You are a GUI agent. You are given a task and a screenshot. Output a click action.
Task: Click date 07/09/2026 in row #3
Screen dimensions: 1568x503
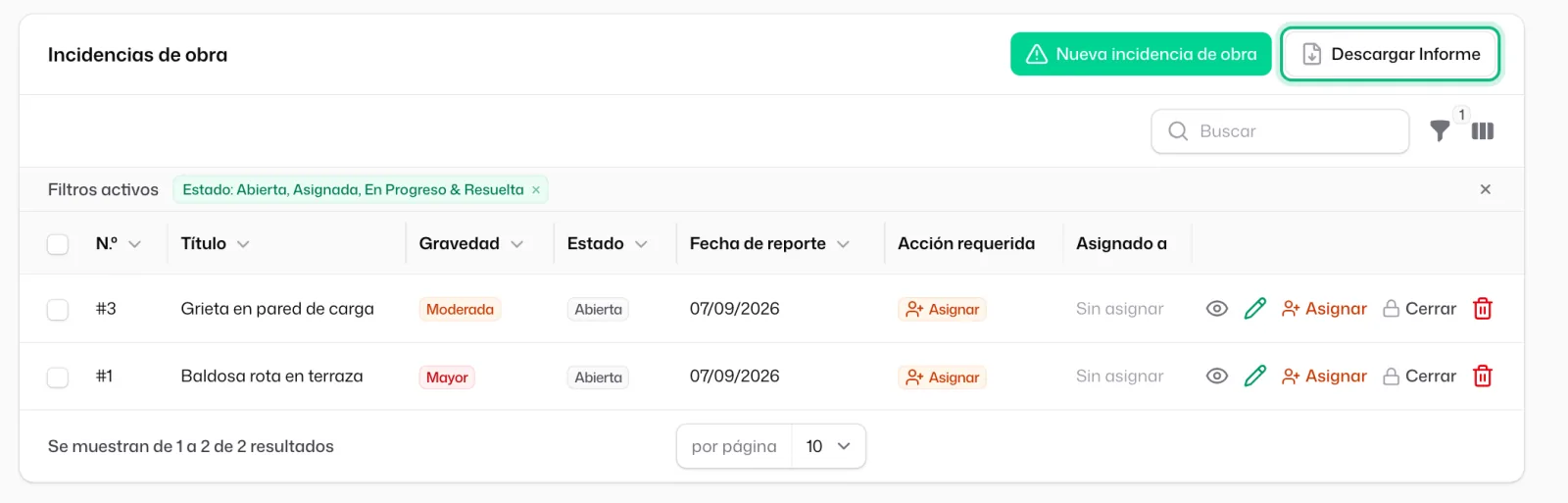click(734, 309)
